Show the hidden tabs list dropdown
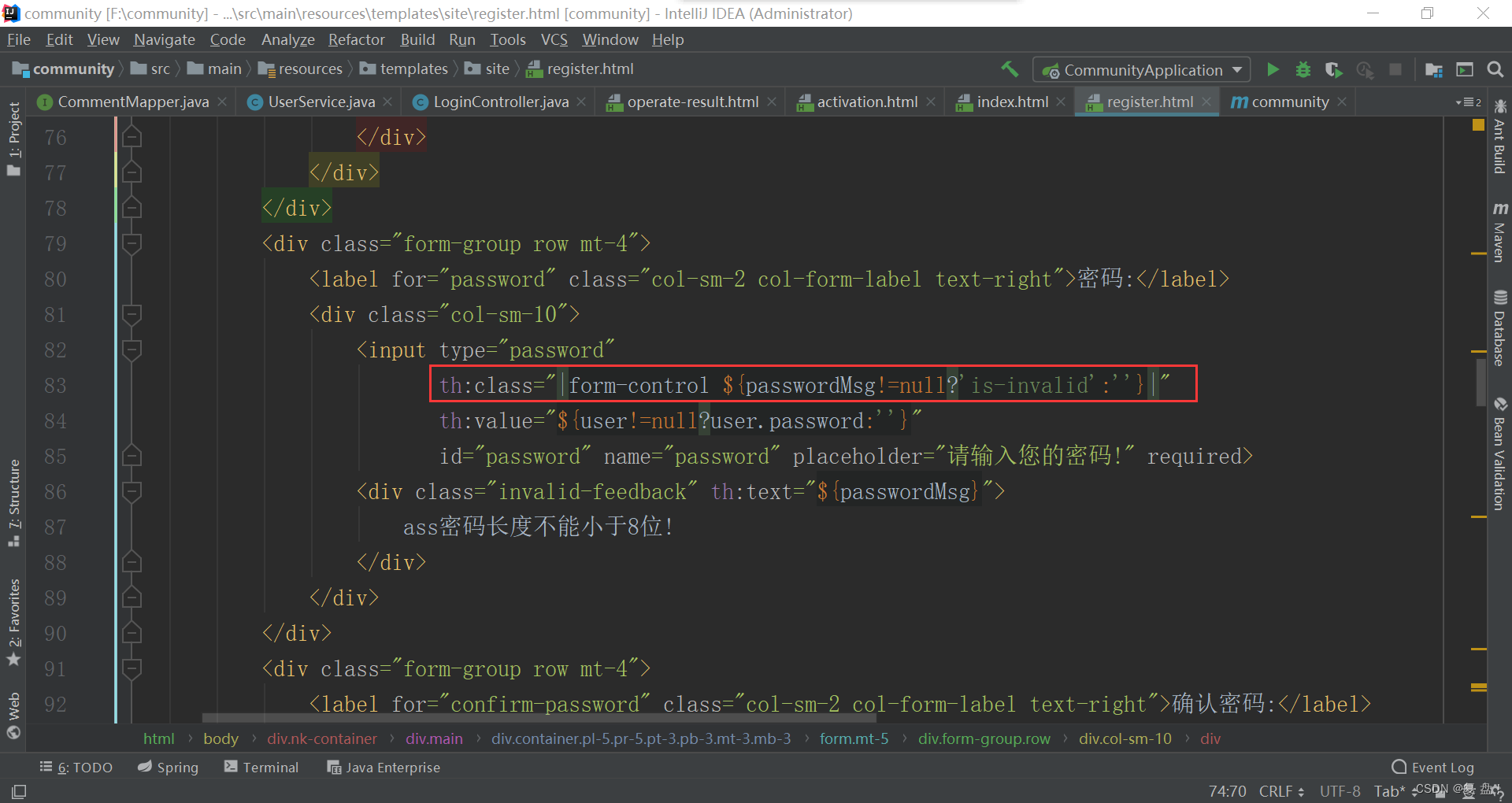This screenshot has height=803, width=1512. pyautogui.click(x=1468, y=102)
